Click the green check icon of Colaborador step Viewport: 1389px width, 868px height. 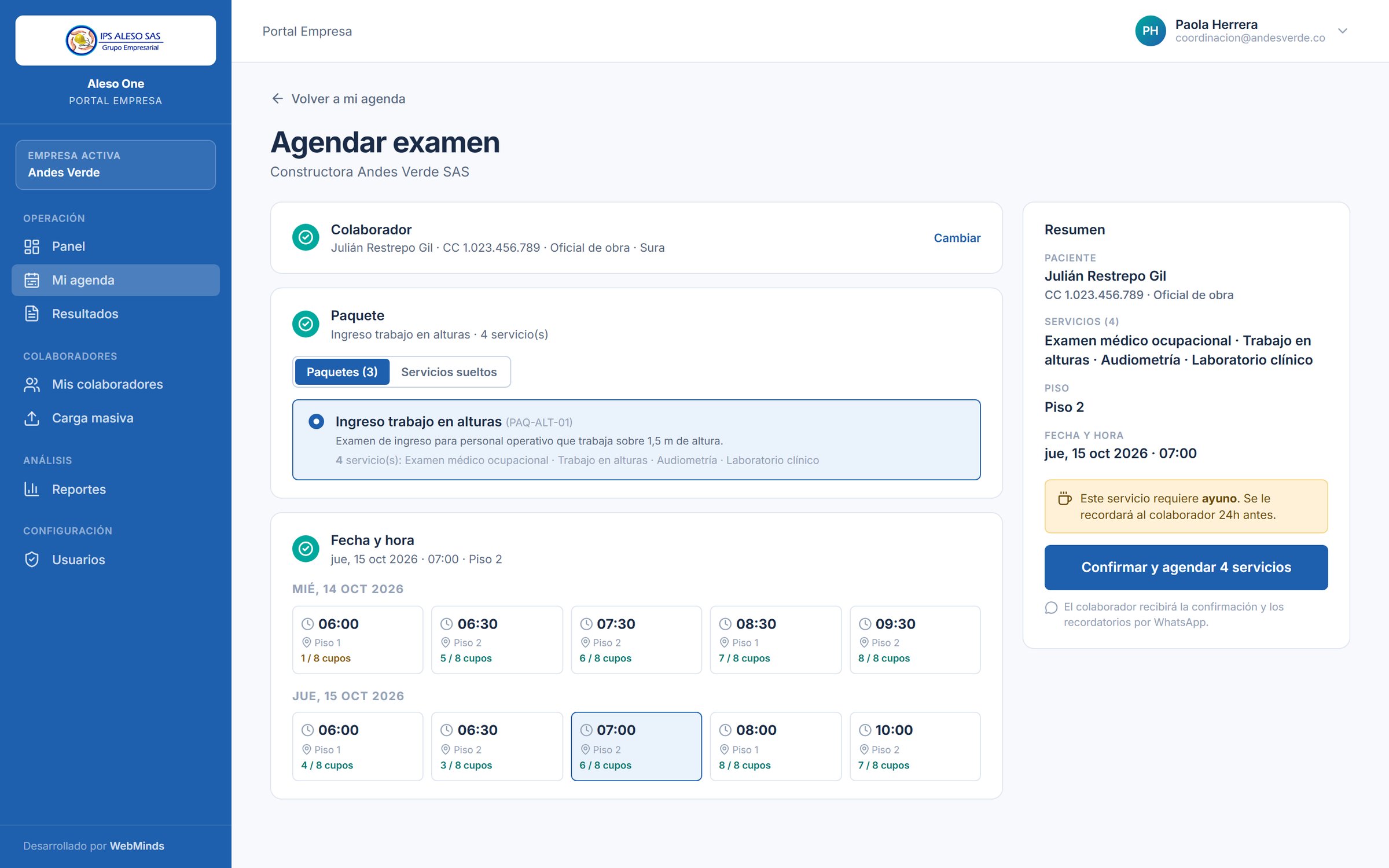(306, 237)
